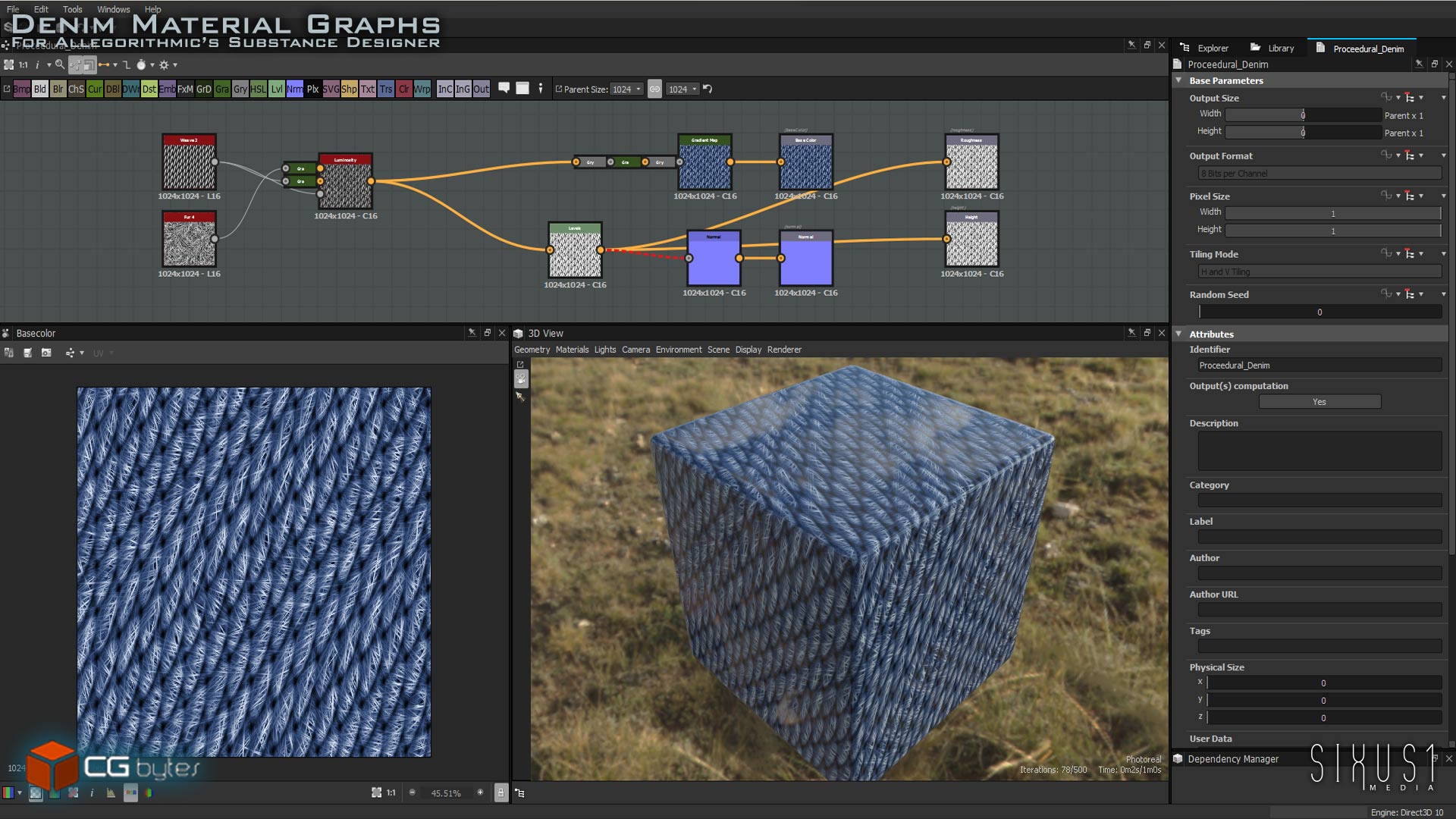The height and width of the screenshot is (819, 1456).
Task: Add a Transform (Trs) node
Action: (386, 89)
